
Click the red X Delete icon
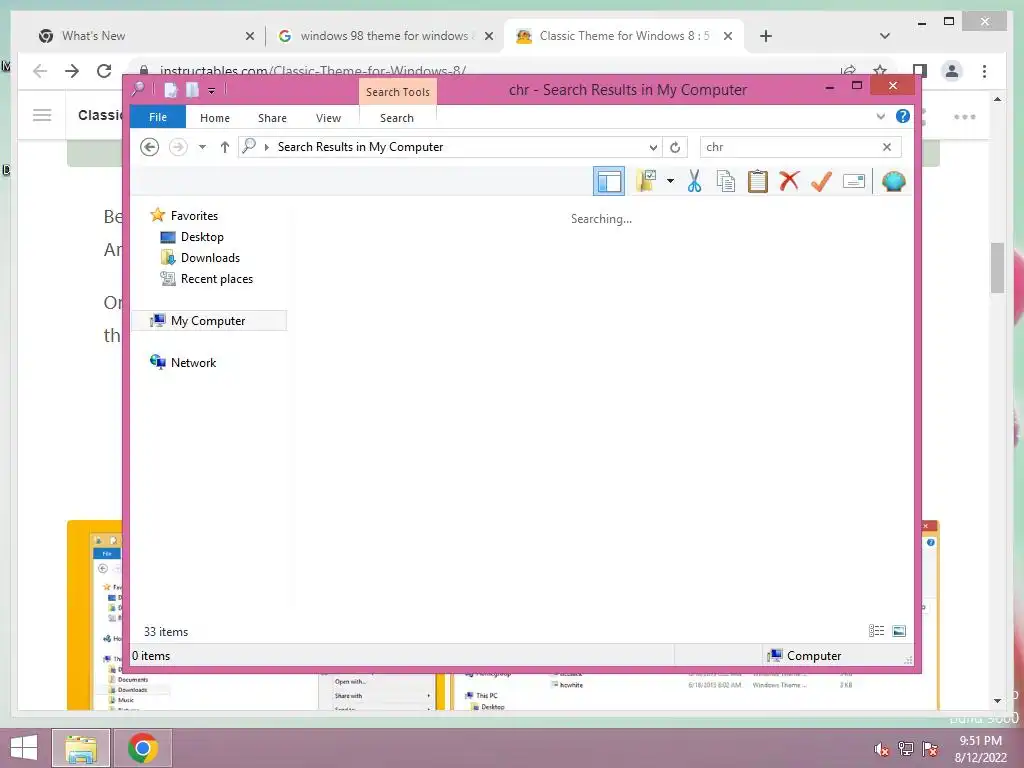pos(789,181)
